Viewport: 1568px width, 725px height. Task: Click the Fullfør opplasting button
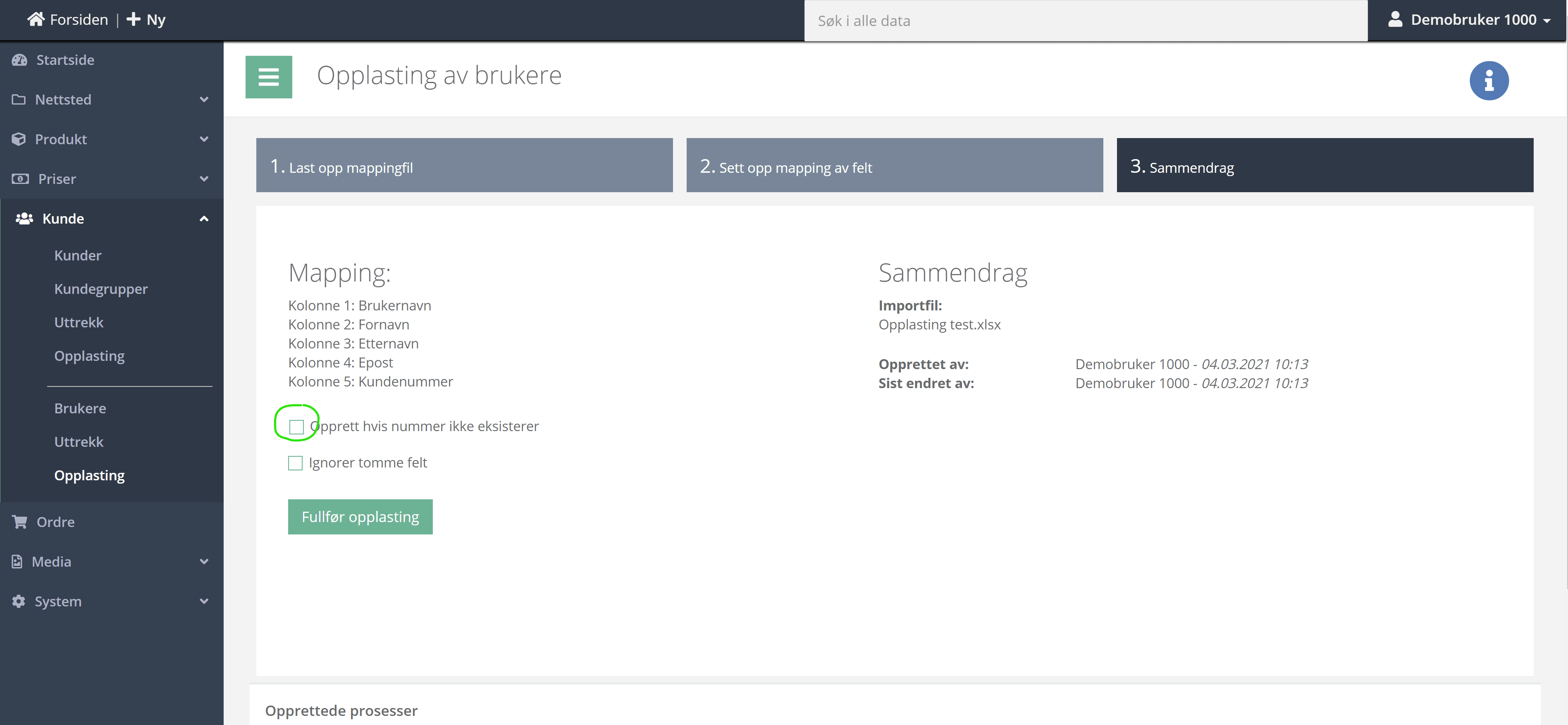(x=360, y=517)
